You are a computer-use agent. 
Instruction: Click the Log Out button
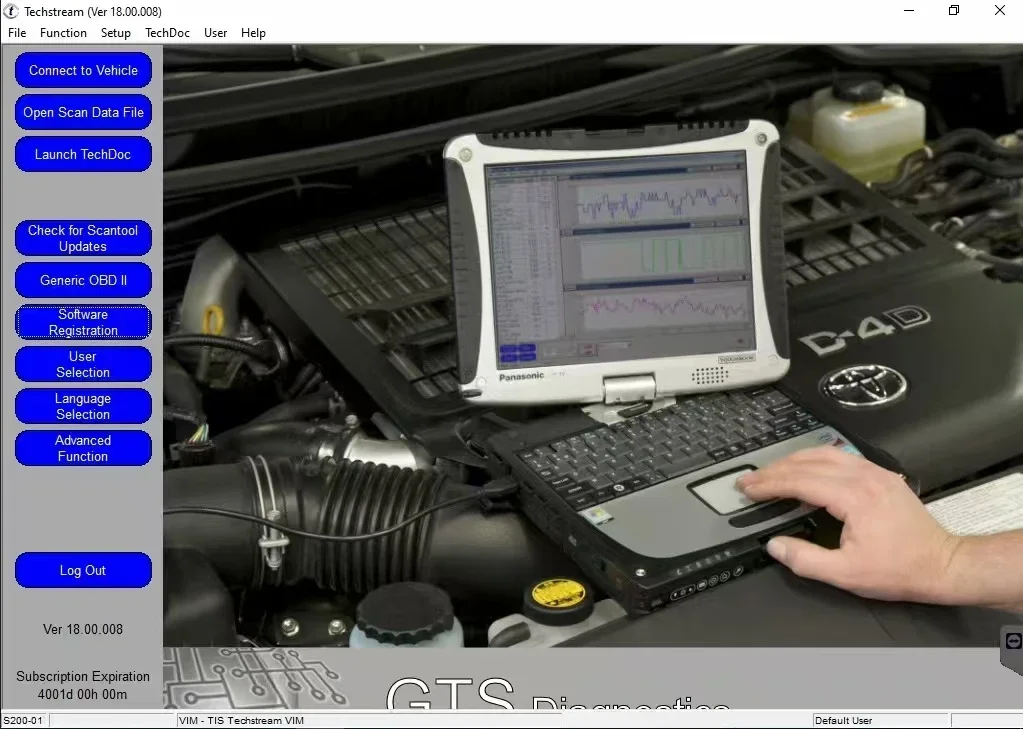pos(84,570)
